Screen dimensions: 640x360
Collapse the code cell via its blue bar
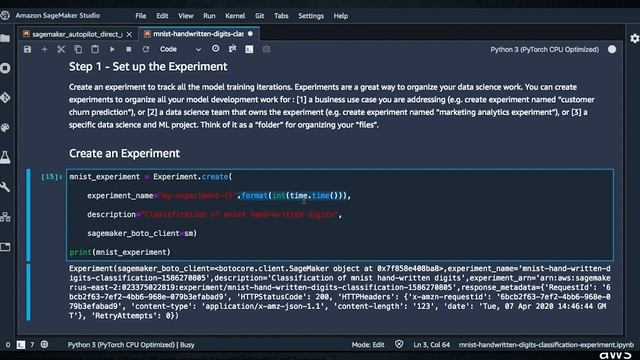coord(29,215)
